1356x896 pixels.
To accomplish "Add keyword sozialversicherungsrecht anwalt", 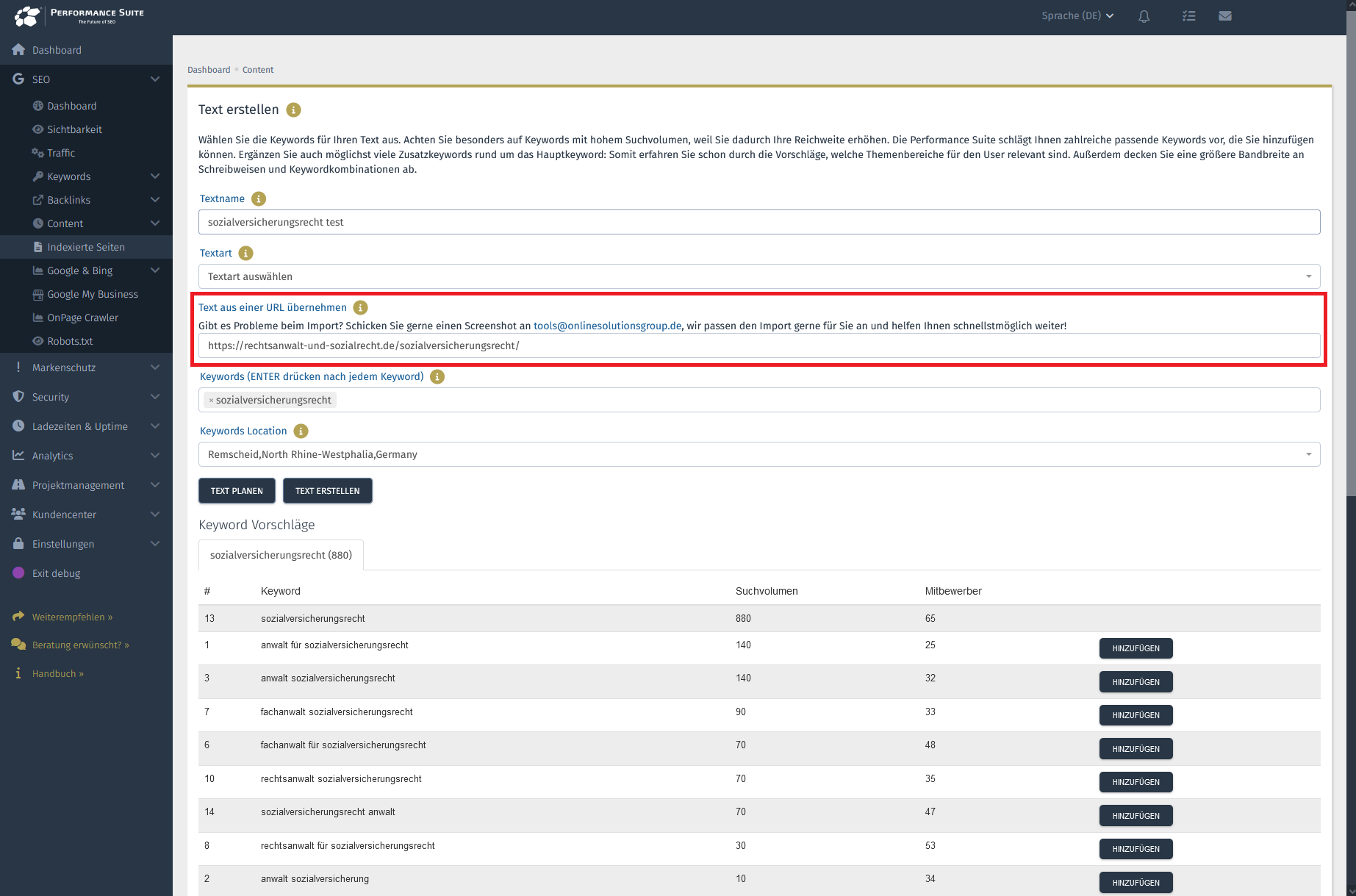I will 1136,816.
